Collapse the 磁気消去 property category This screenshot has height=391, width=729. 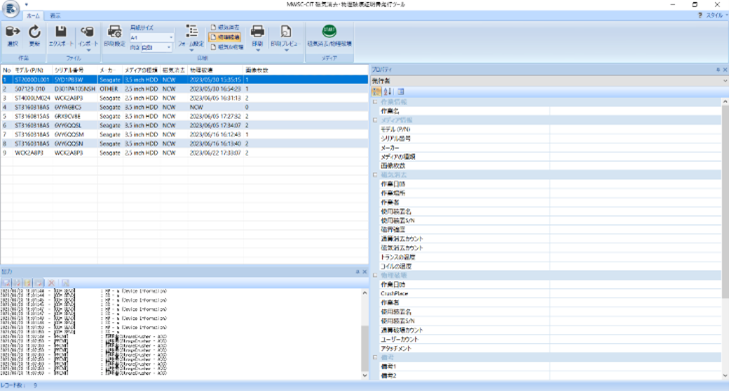[375, 175]
